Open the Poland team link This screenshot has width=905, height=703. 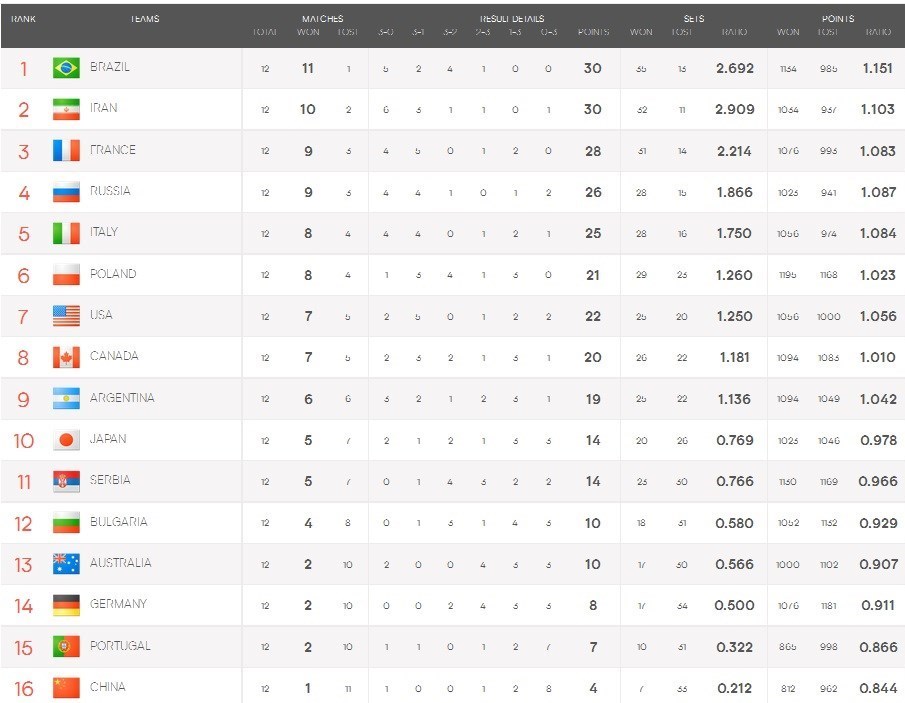pos(113,274)
